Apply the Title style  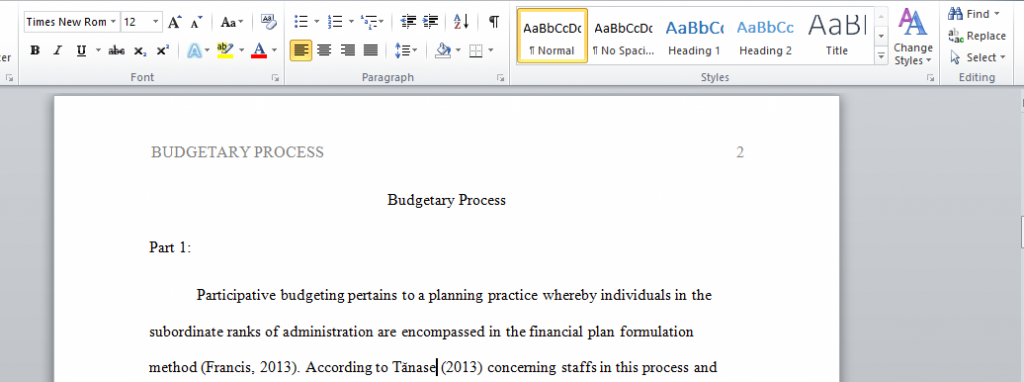[x=837, y=36]
